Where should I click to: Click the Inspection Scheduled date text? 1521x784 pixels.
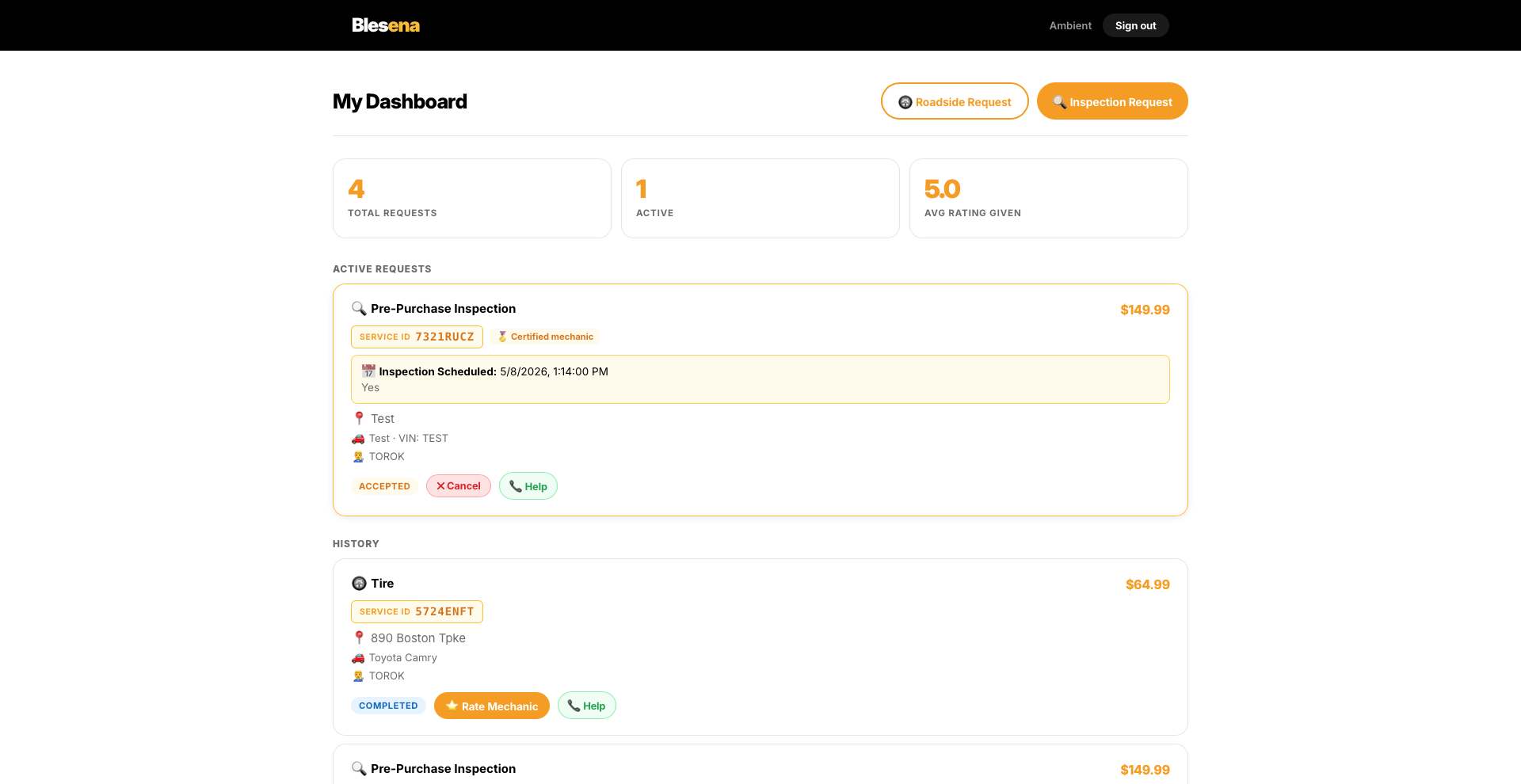(x=554, y=371)
